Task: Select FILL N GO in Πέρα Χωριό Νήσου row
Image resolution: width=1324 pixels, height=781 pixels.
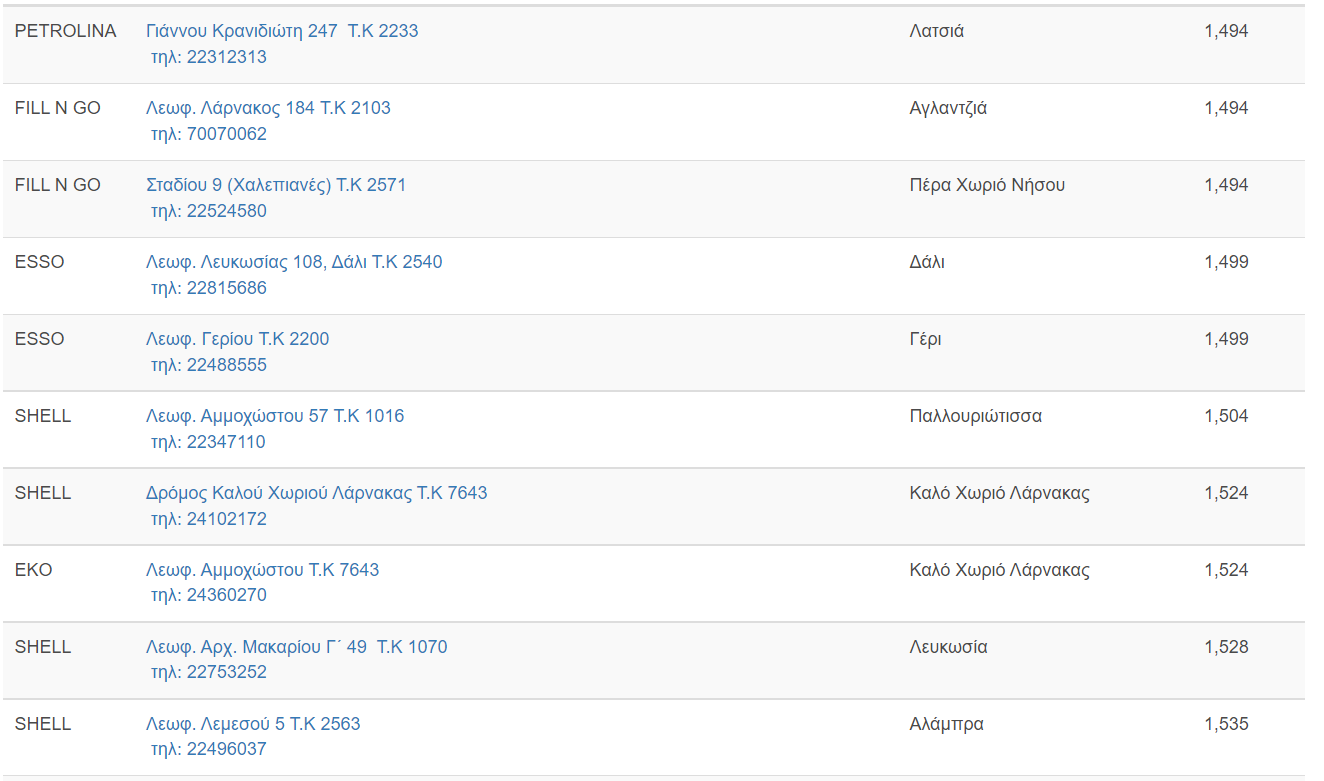Action: (58, 185)
